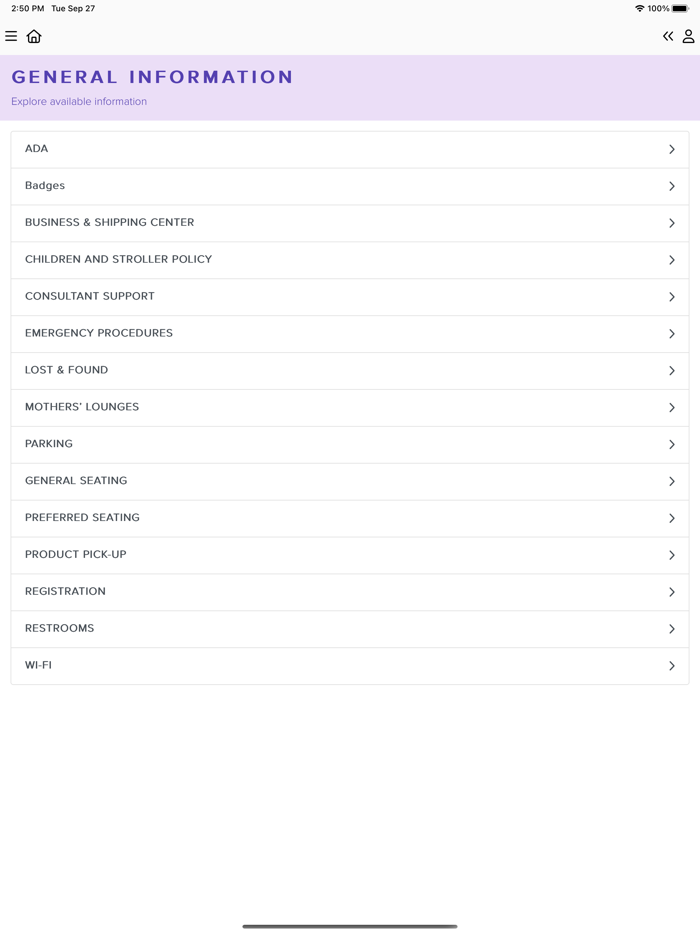700x934 pixels.
Task: Tap the battery status icon
Action: click(x=680, y=9)
